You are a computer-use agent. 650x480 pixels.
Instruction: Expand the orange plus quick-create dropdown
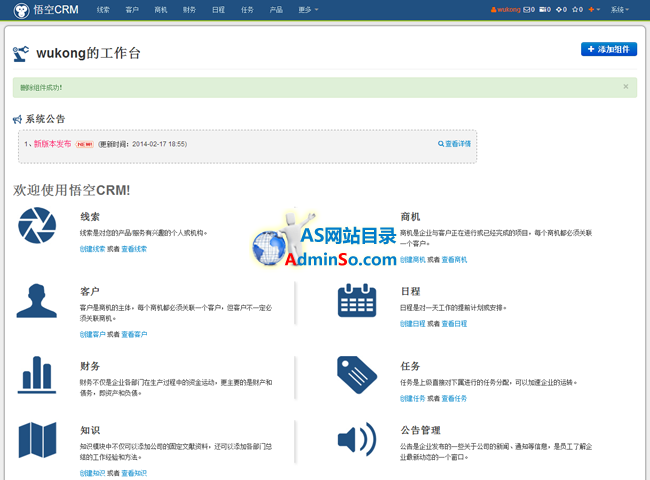point(594,10)
